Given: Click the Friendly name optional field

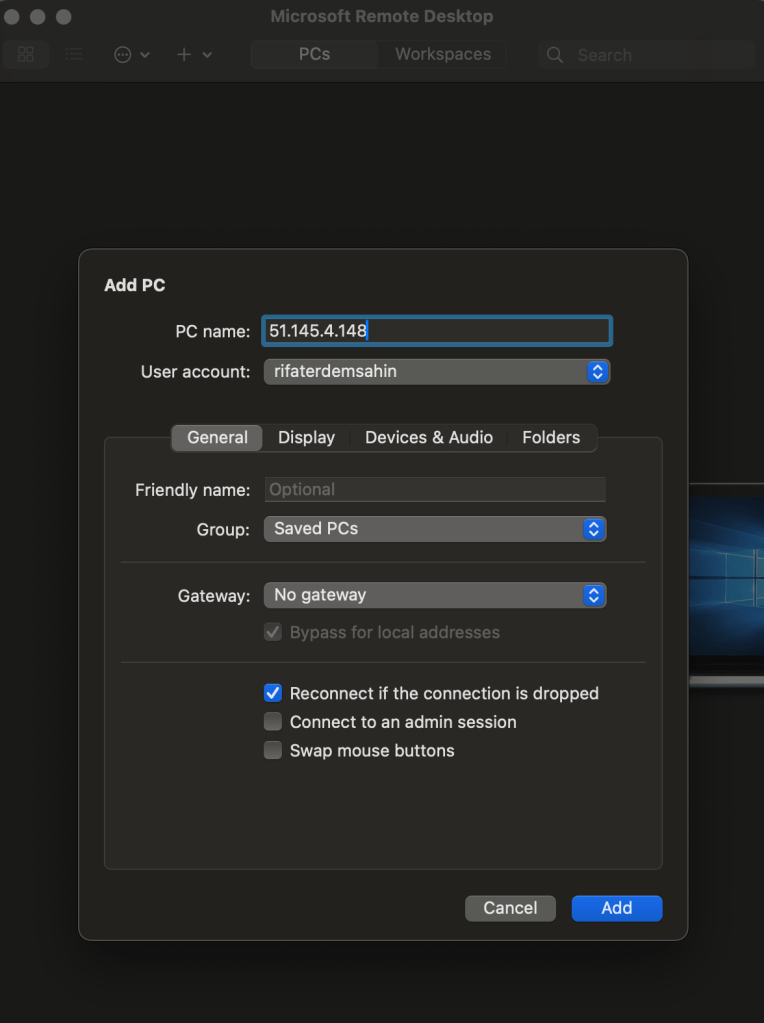Looking at the screenshot, I should [x=435, y=489].
